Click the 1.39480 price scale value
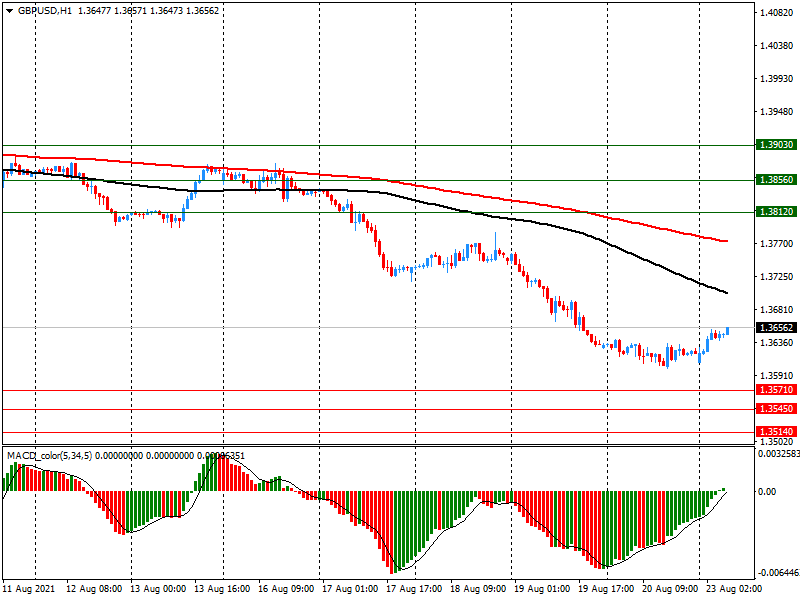The image size is (800, 600). pos(777,112)
